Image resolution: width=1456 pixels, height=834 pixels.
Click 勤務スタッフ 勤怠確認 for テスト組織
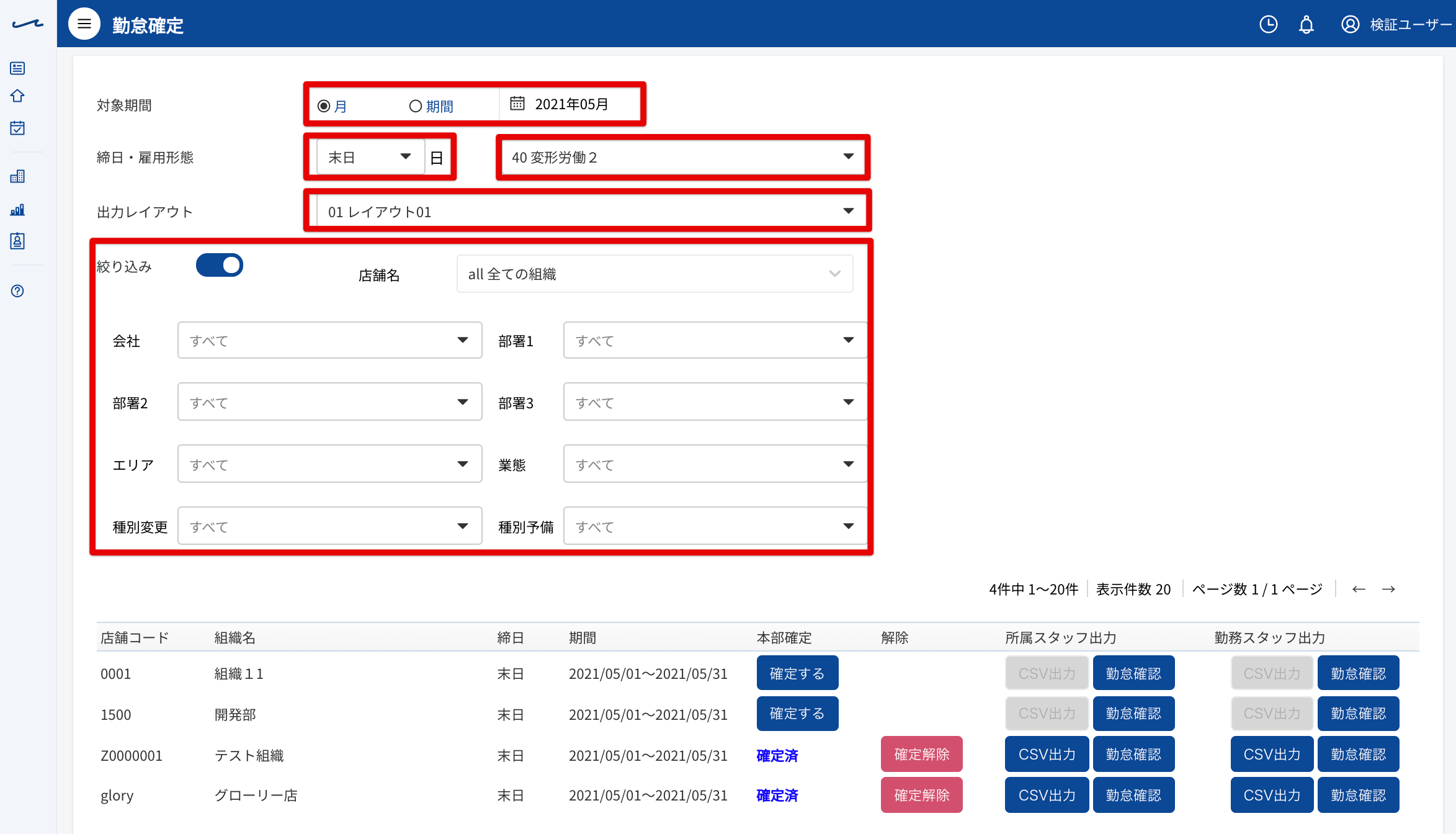pos(1358,754)
